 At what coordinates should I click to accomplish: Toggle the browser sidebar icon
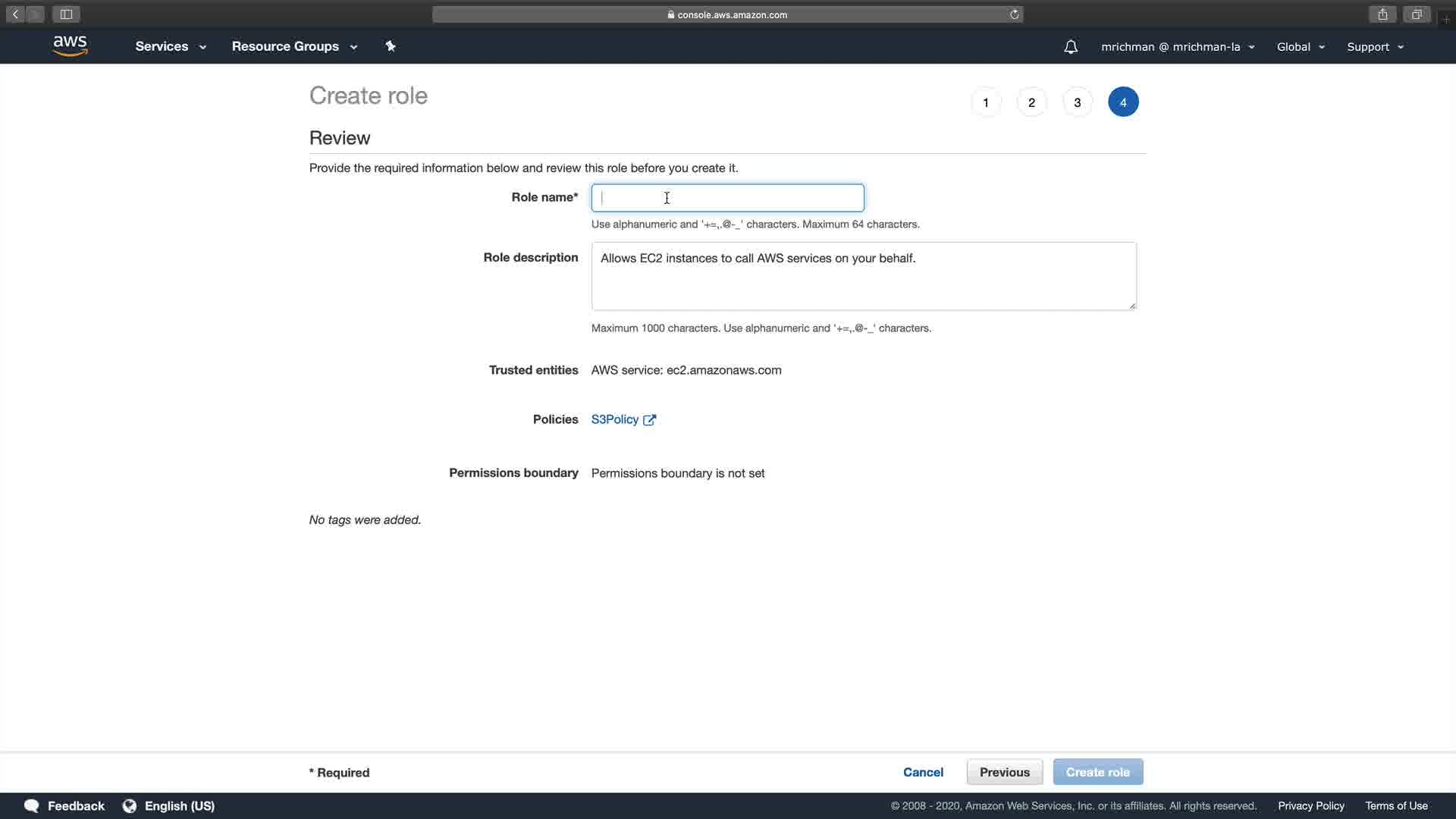(x=66, y=14)
